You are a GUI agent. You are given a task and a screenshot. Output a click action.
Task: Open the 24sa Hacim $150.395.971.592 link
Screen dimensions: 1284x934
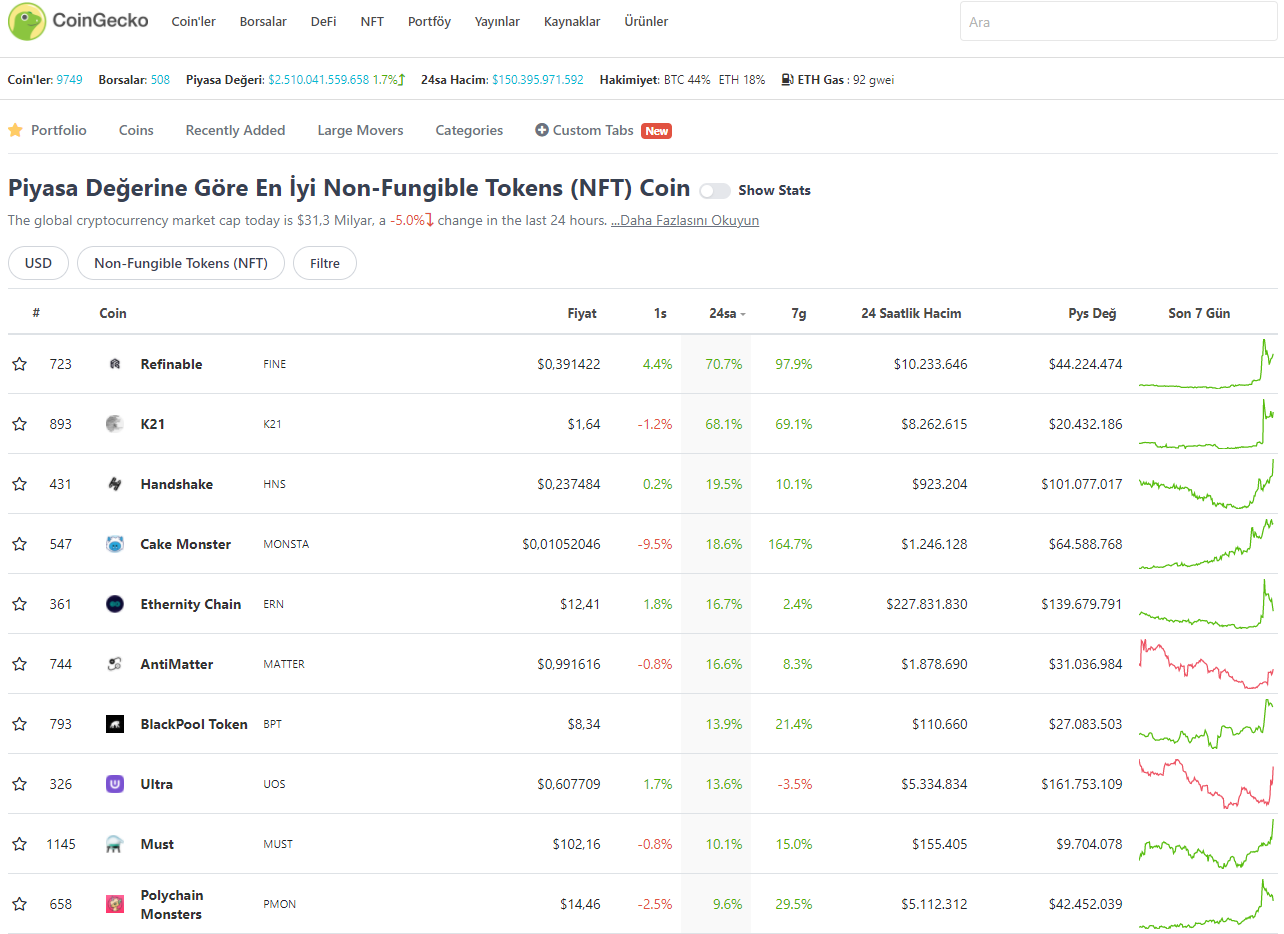[x=538, y=79]
